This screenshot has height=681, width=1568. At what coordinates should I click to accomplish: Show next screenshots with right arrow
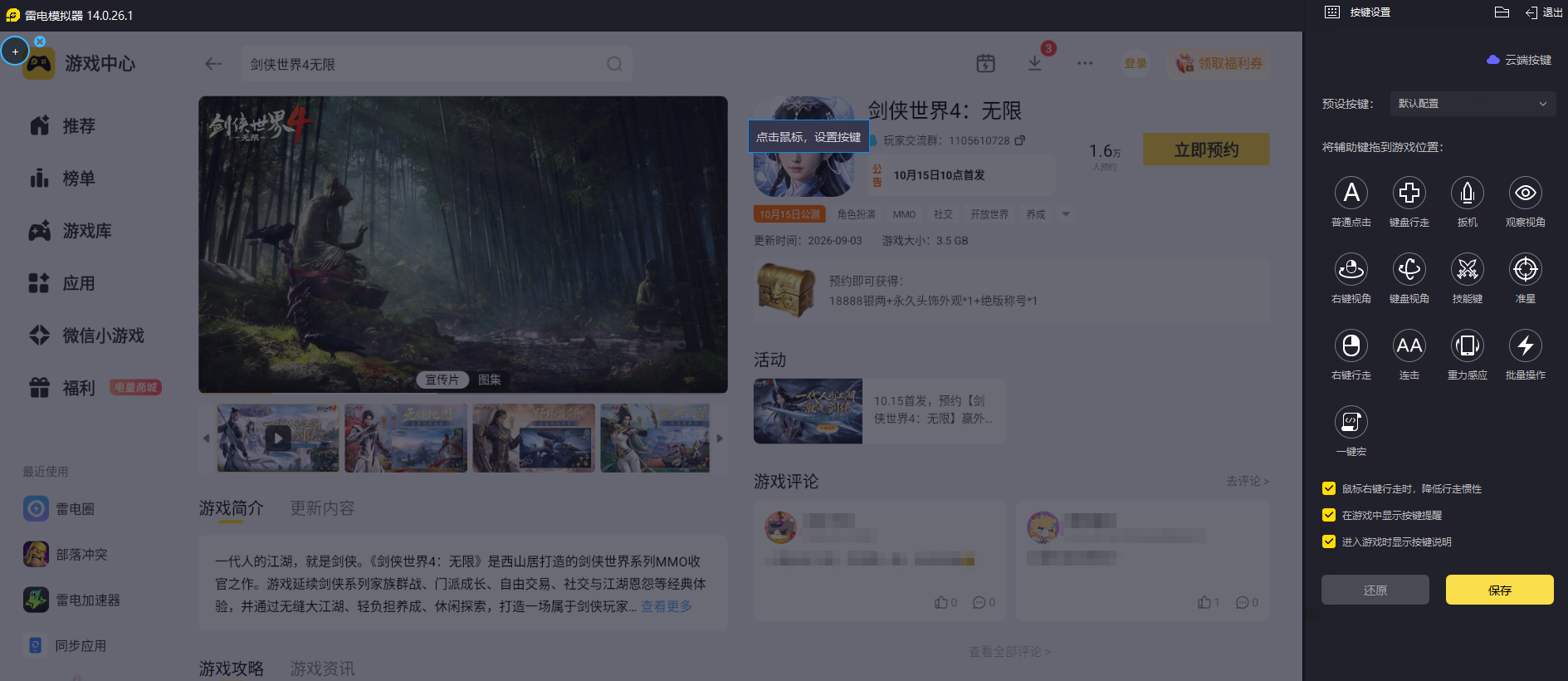(x=720, y=438)
